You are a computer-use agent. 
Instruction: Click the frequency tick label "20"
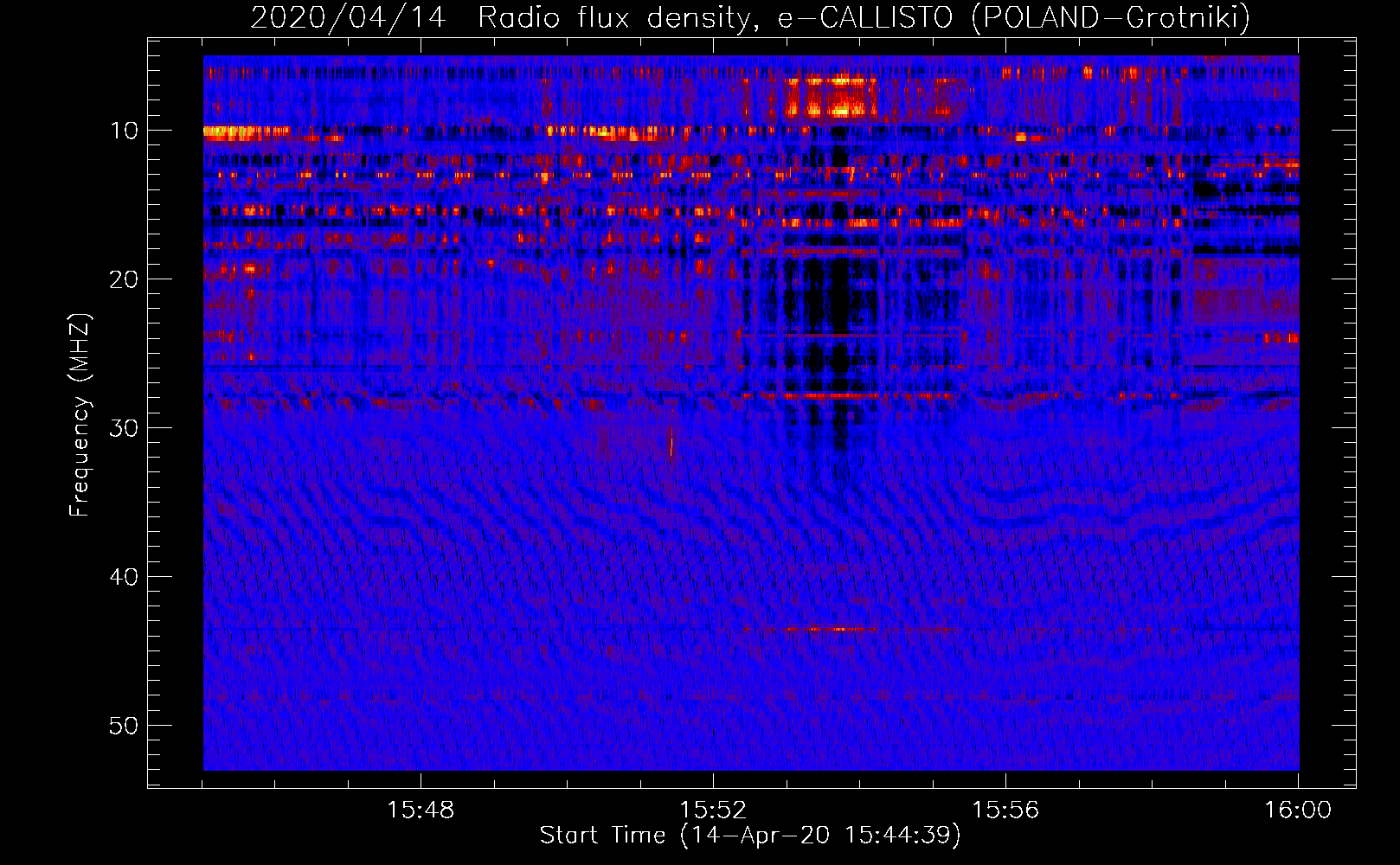(125, 279)
